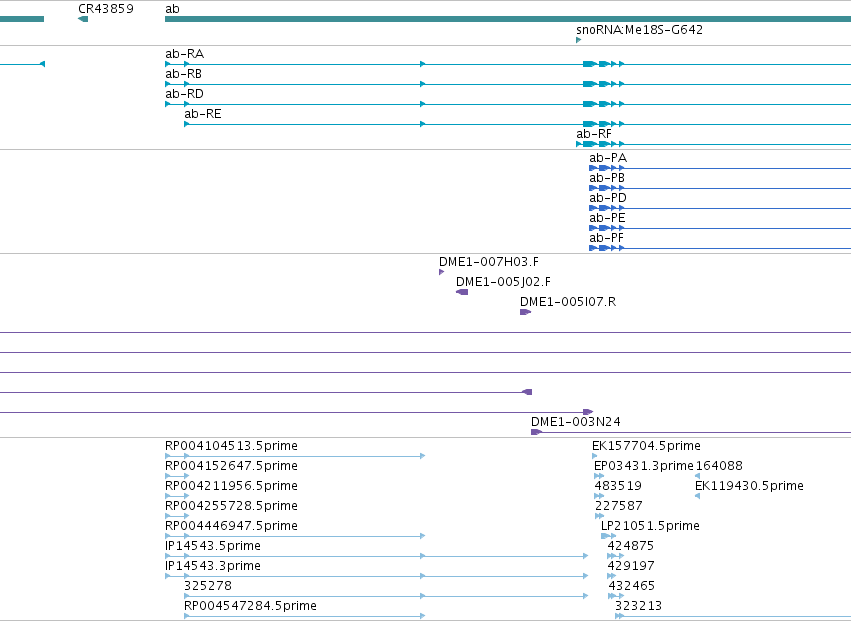
Task: Click the ab gene span bar
Action: point(507,20)
